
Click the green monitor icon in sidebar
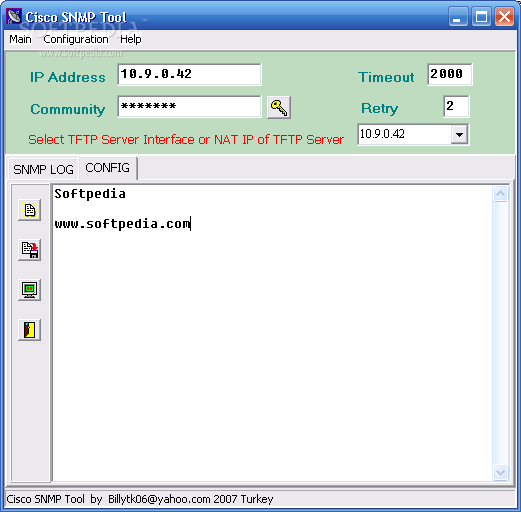click(x=30, y=290)
